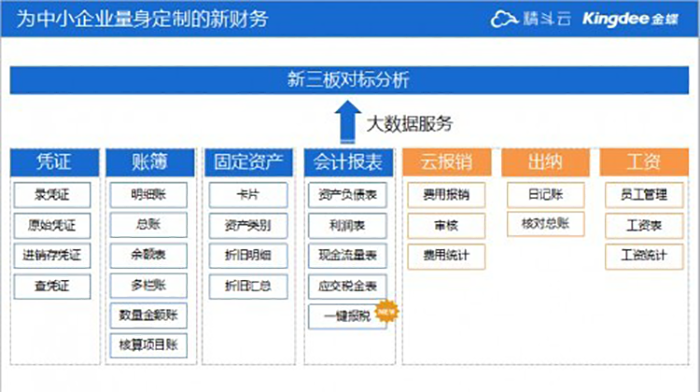Select the 出纳 module header
The image size is (700, 392).
coord(546,162)
